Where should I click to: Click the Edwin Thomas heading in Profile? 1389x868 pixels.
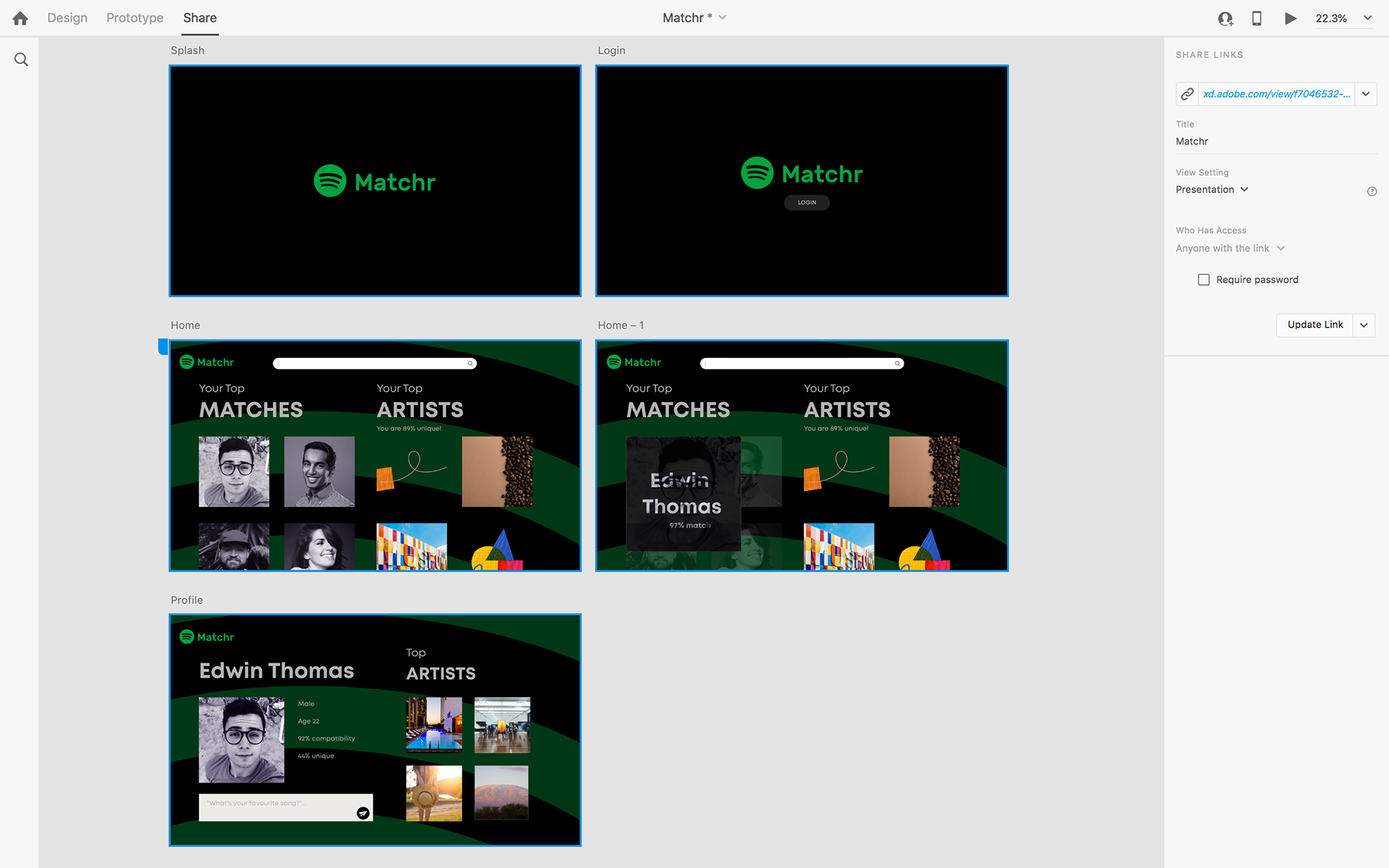[276, 671]
